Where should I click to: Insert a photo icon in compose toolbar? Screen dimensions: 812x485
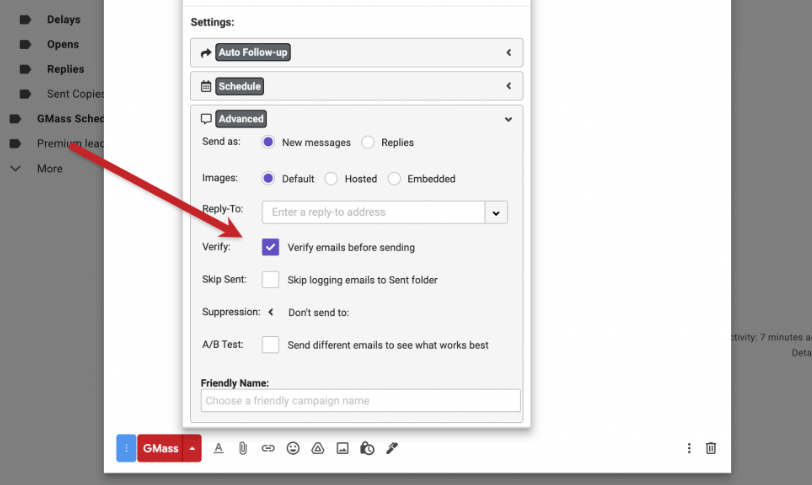coord(342,448)
